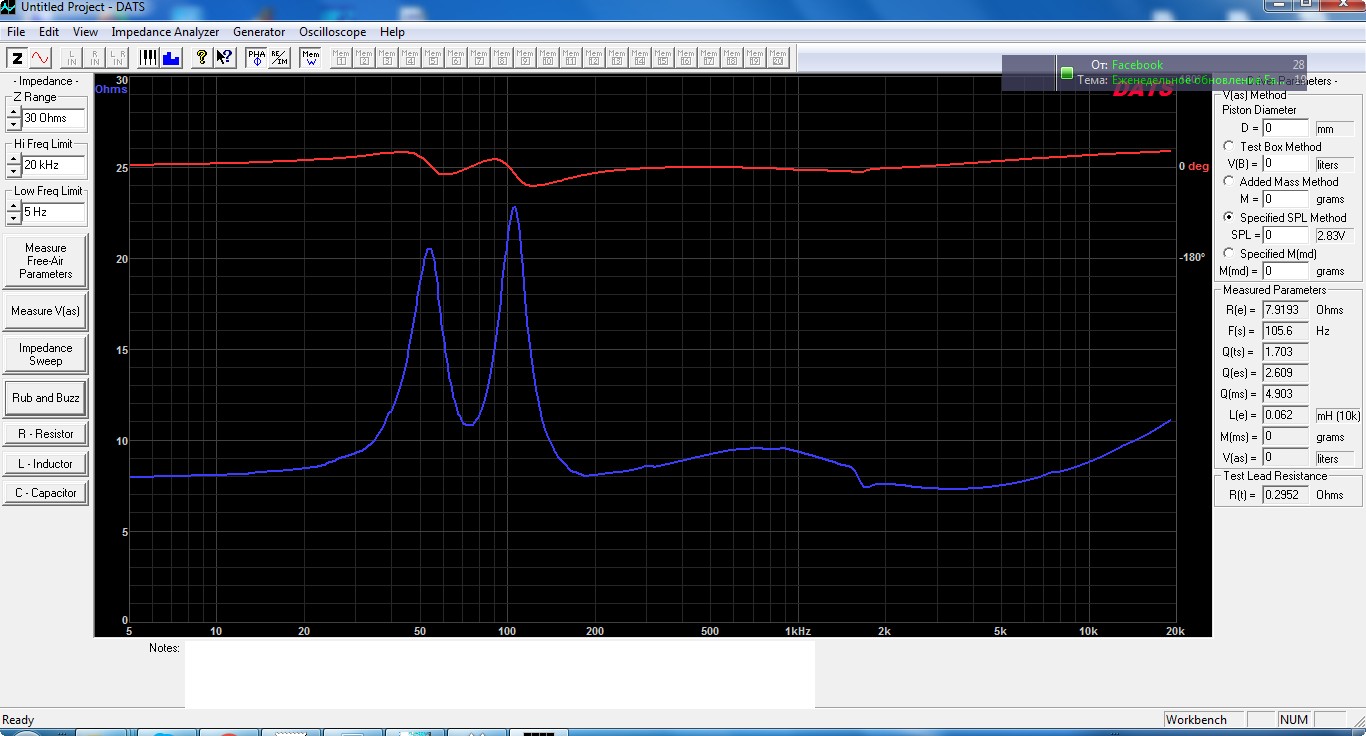Click the added mass M grams field
This screenshot has width=1366, height=736.
pos(1285,199)
